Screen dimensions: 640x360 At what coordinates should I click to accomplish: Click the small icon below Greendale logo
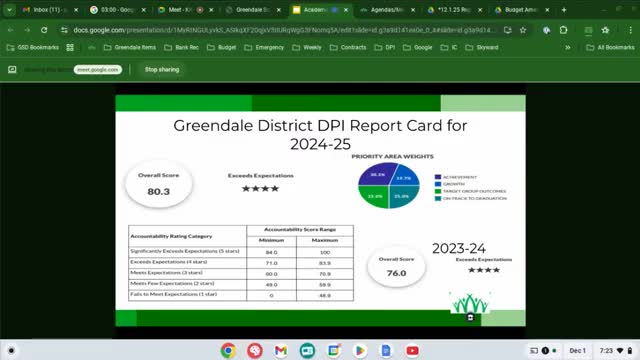(470, 317)
